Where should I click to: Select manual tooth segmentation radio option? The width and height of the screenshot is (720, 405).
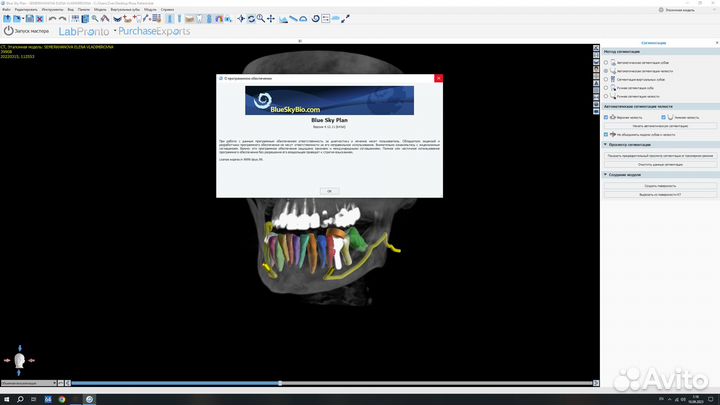click(606, 88)
